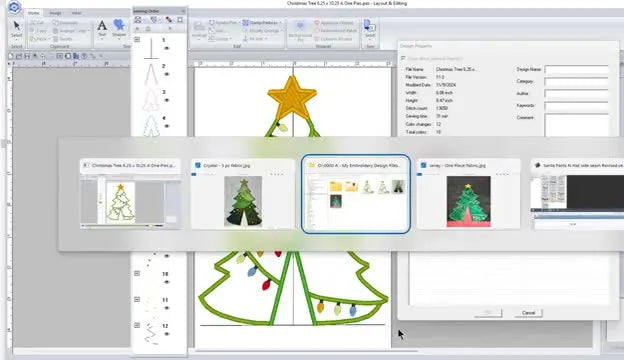The height and width of the screenshot is (360, 624).
Task: Switch to My Embroidery Design Files folder window
Action: 356,194
